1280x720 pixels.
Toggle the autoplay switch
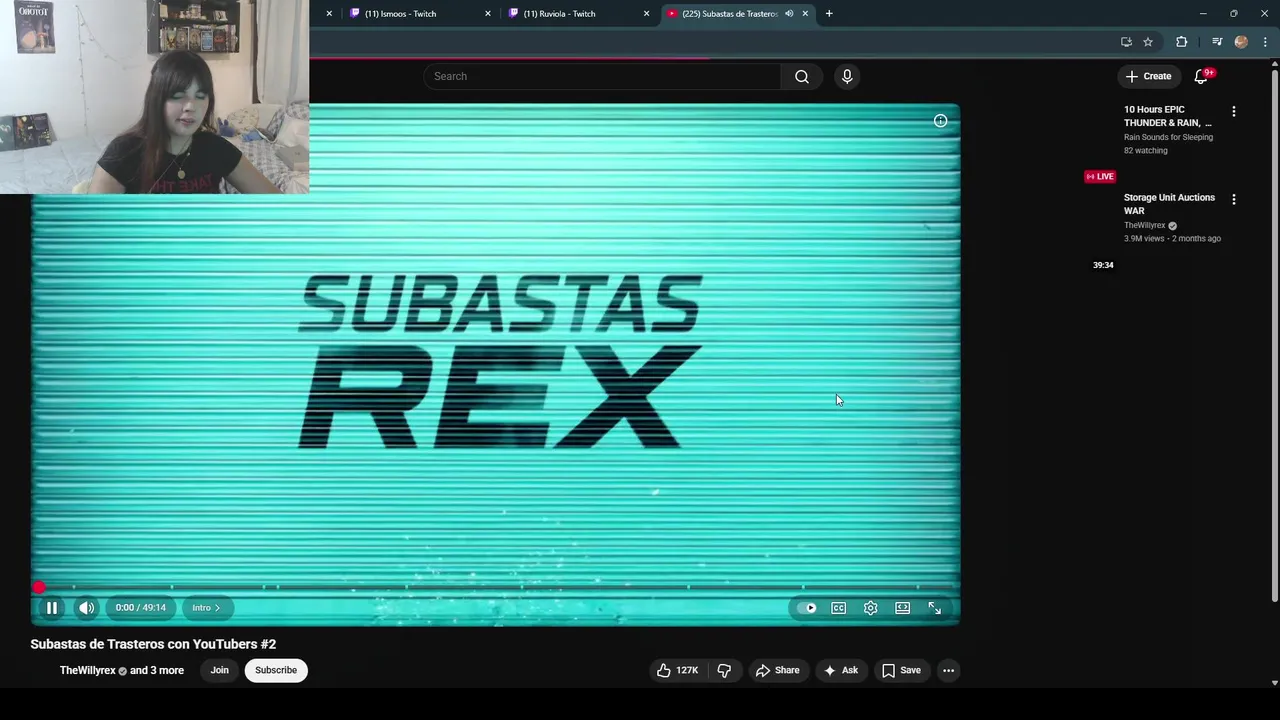[x=806, y=608]
